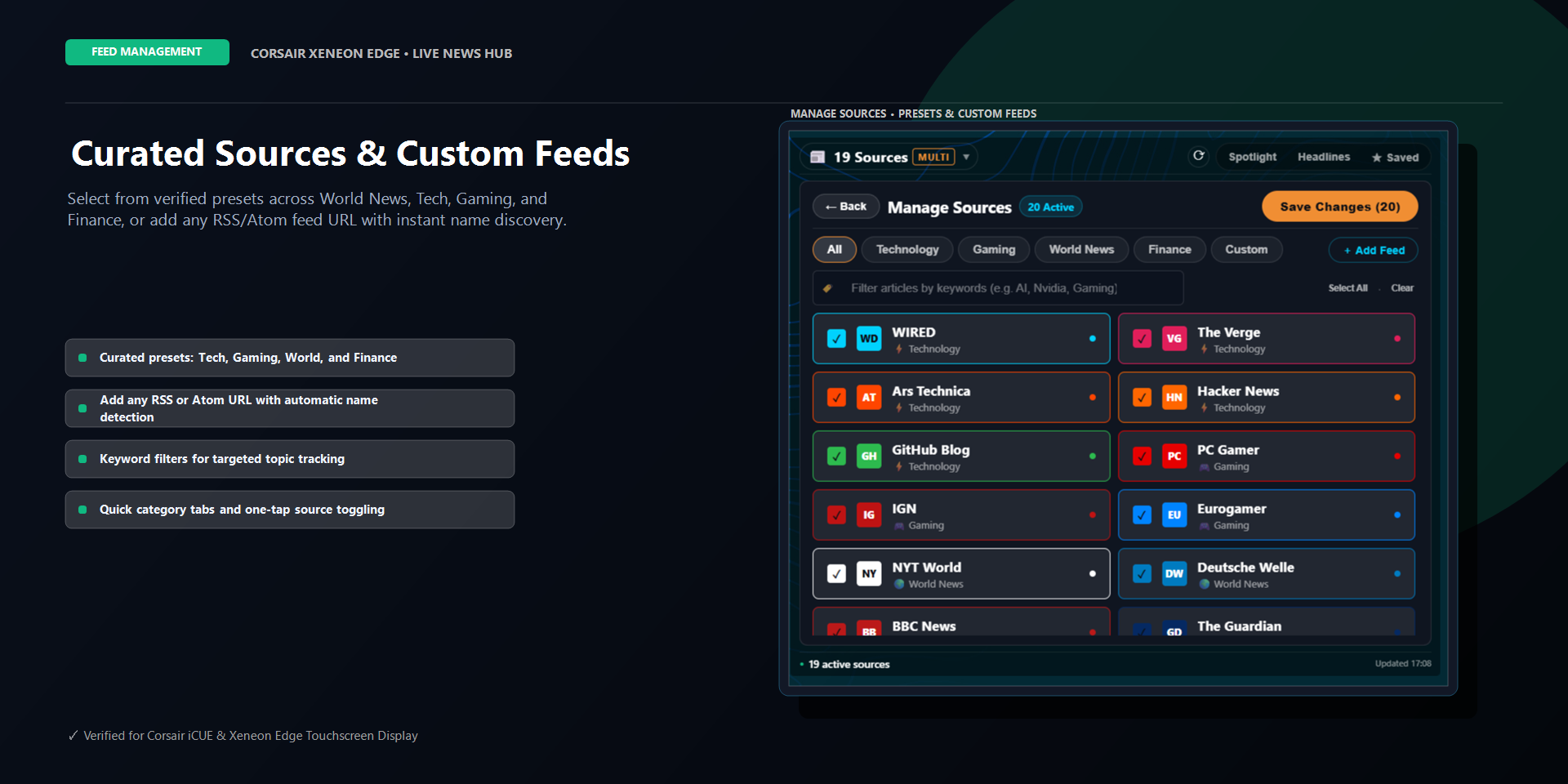This screenshot has width=1568, height=784.
Task: Toggle Hacker News checkbox
Action: (1142, 397)
